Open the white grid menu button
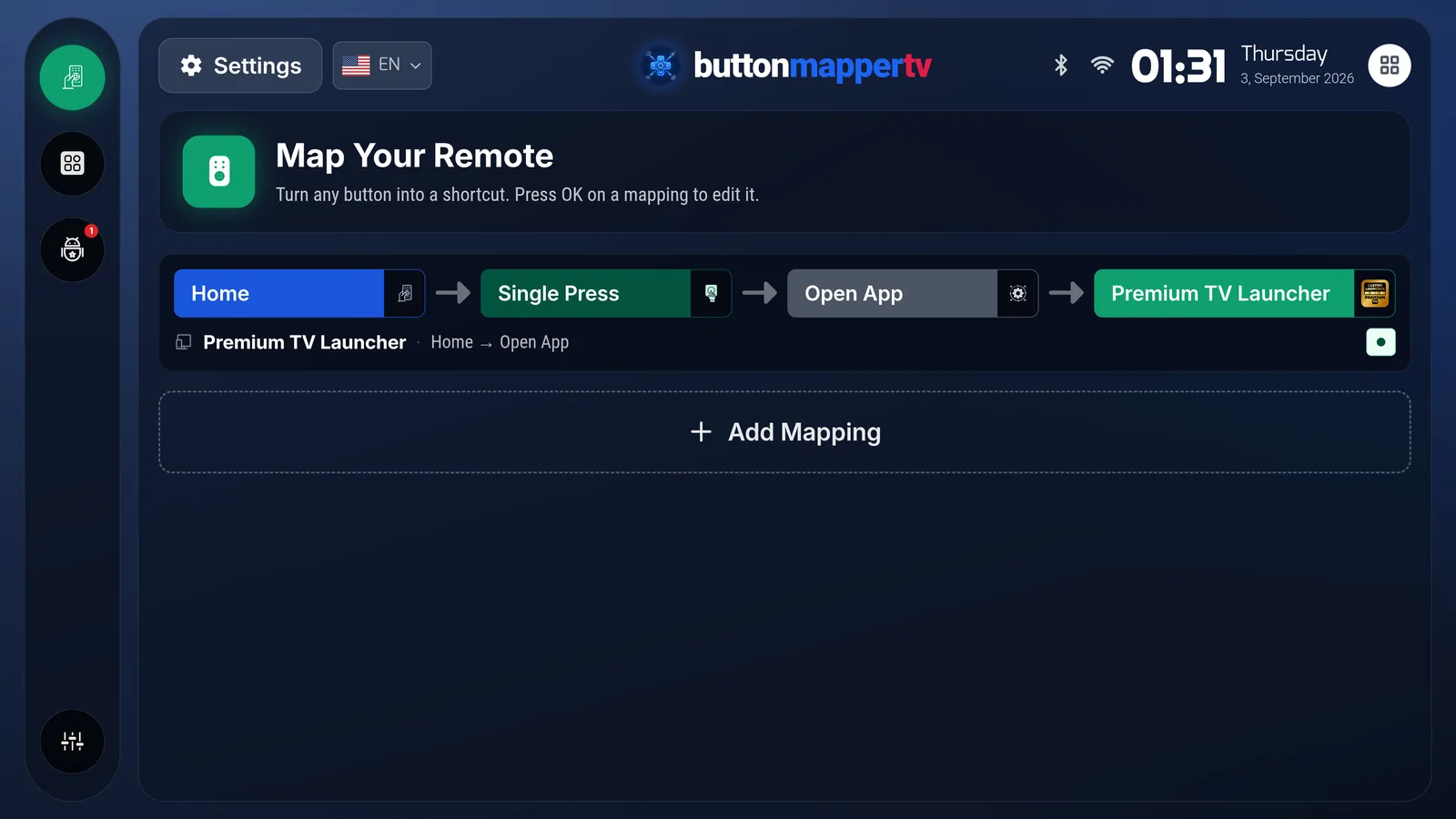 coord(1390,66)
